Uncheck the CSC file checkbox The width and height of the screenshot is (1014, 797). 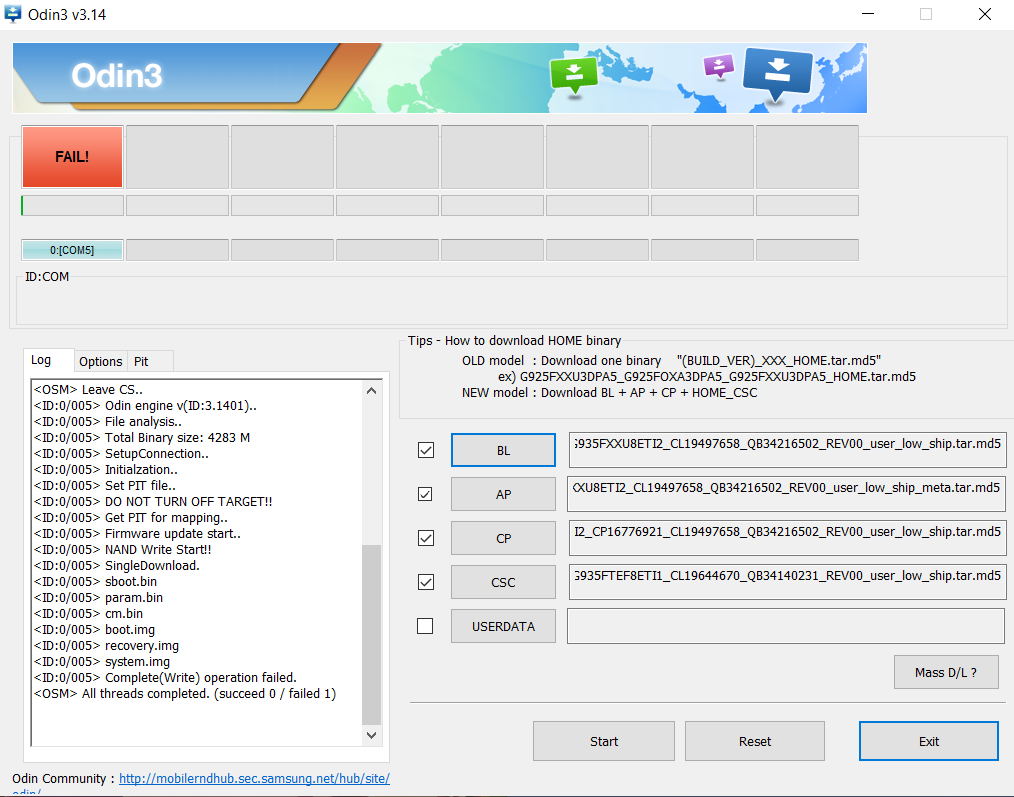[426, 582]
